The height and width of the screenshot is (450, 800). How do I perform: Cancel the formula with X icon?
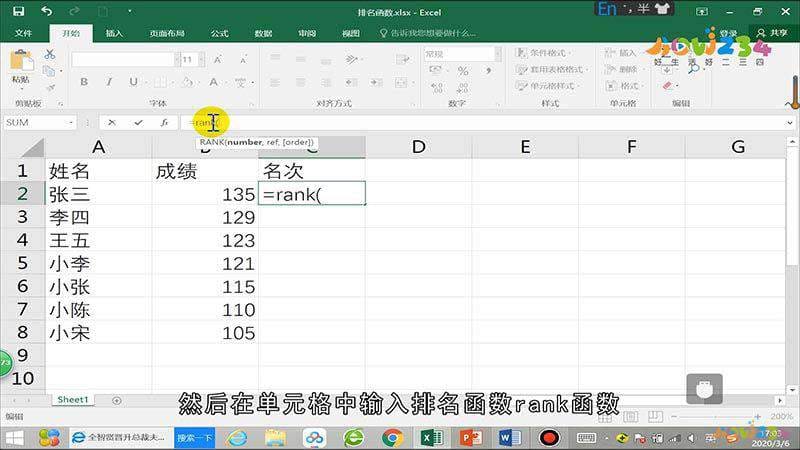112,122
